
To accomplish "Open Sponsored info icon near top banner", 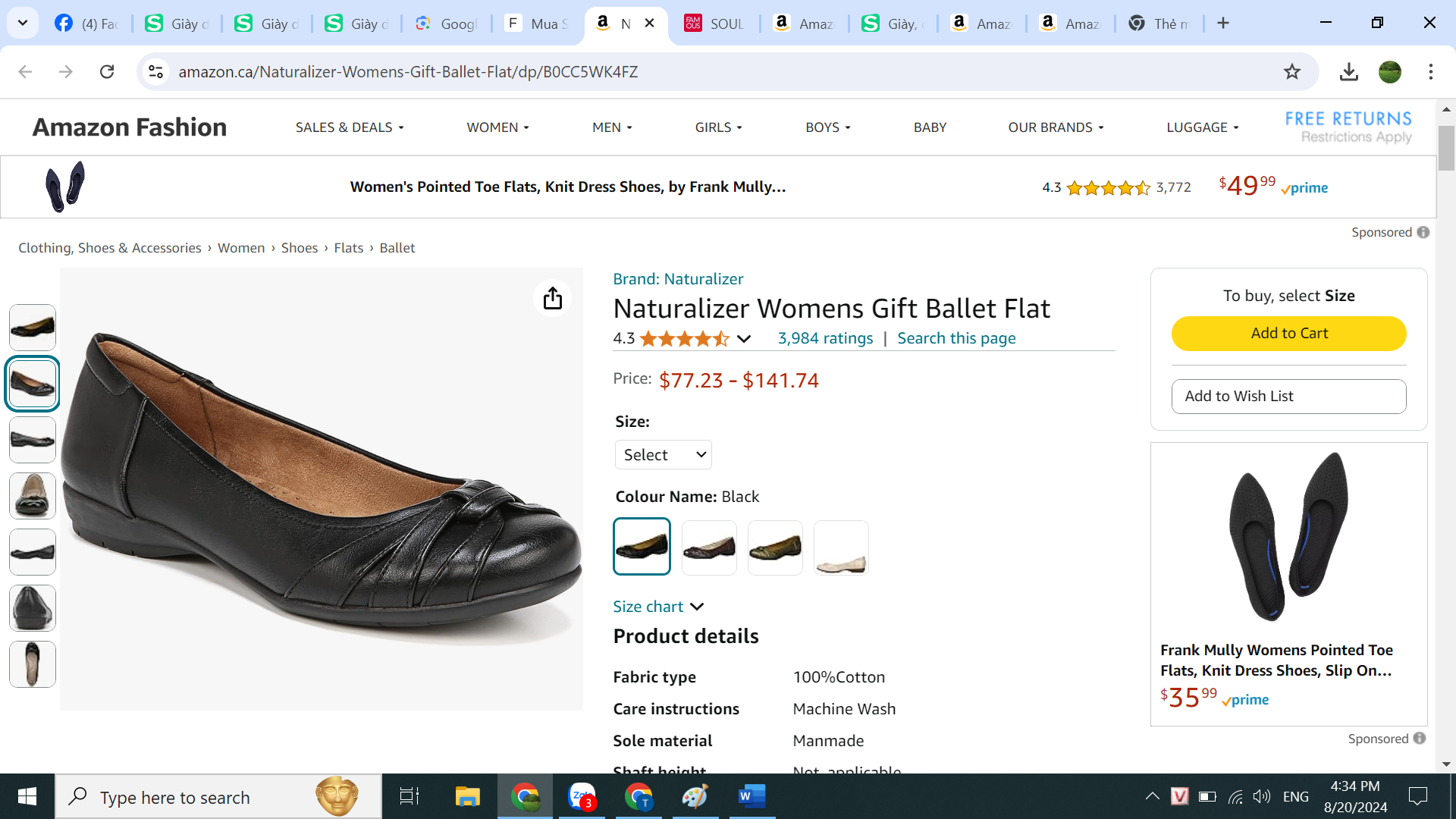I will 1423,232.
